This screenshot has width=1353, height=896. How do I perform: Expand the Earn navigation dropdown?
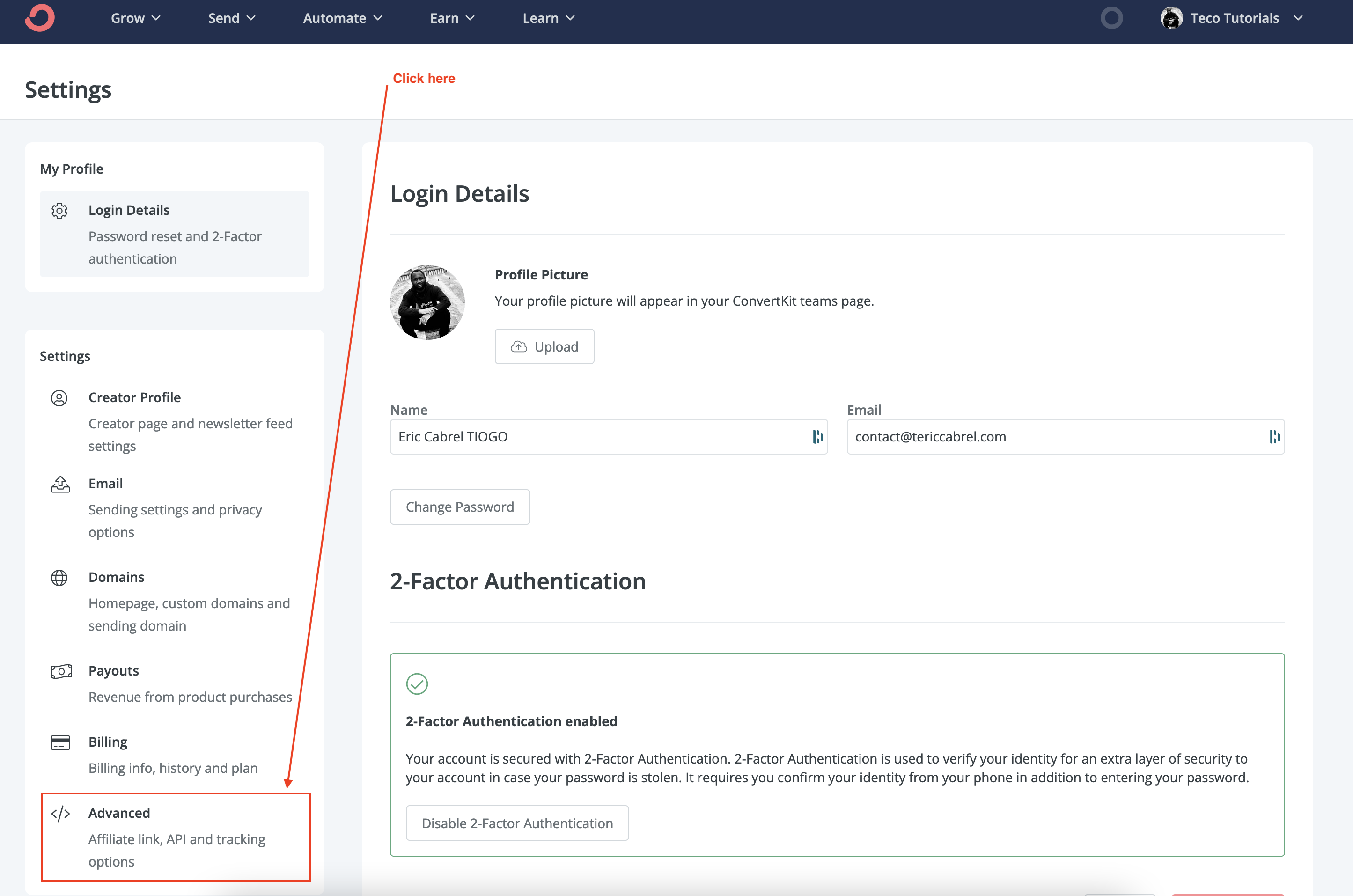point(451,18)
